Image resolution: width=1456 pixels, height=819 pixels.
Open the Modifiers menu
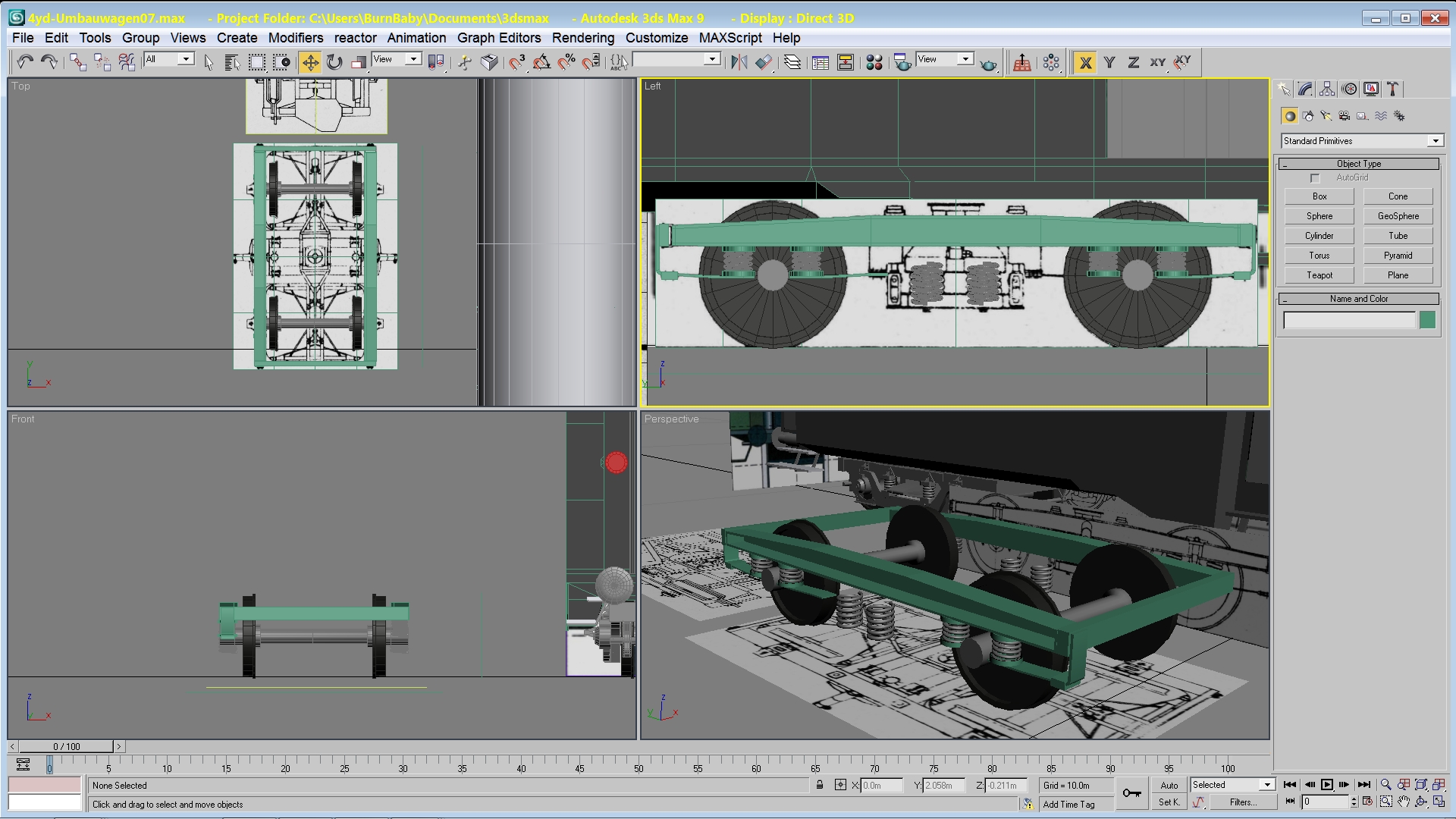tap(295, 38)
